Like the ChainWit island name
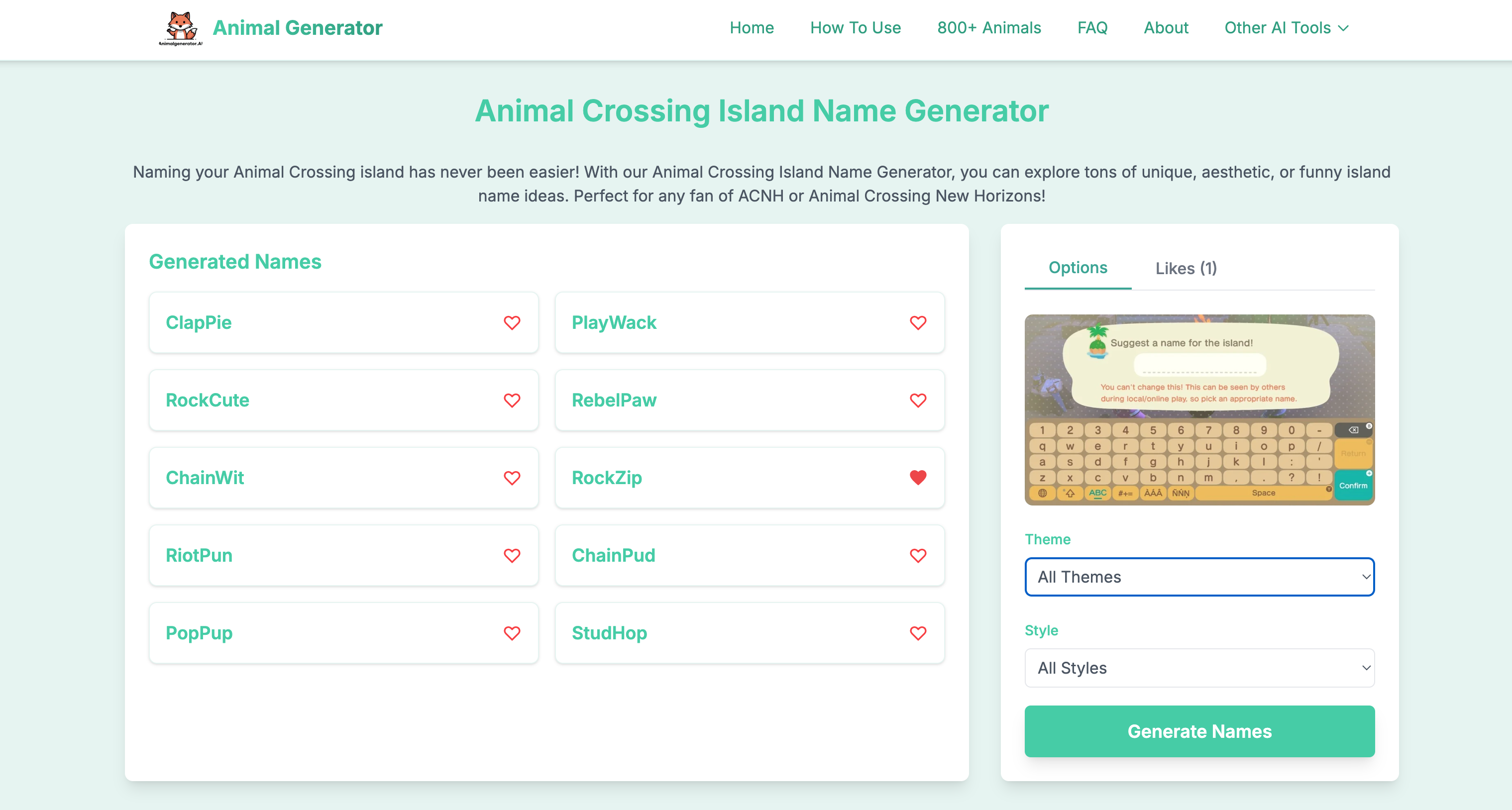This screenshot has height=810, width=1512. point(512,478)
